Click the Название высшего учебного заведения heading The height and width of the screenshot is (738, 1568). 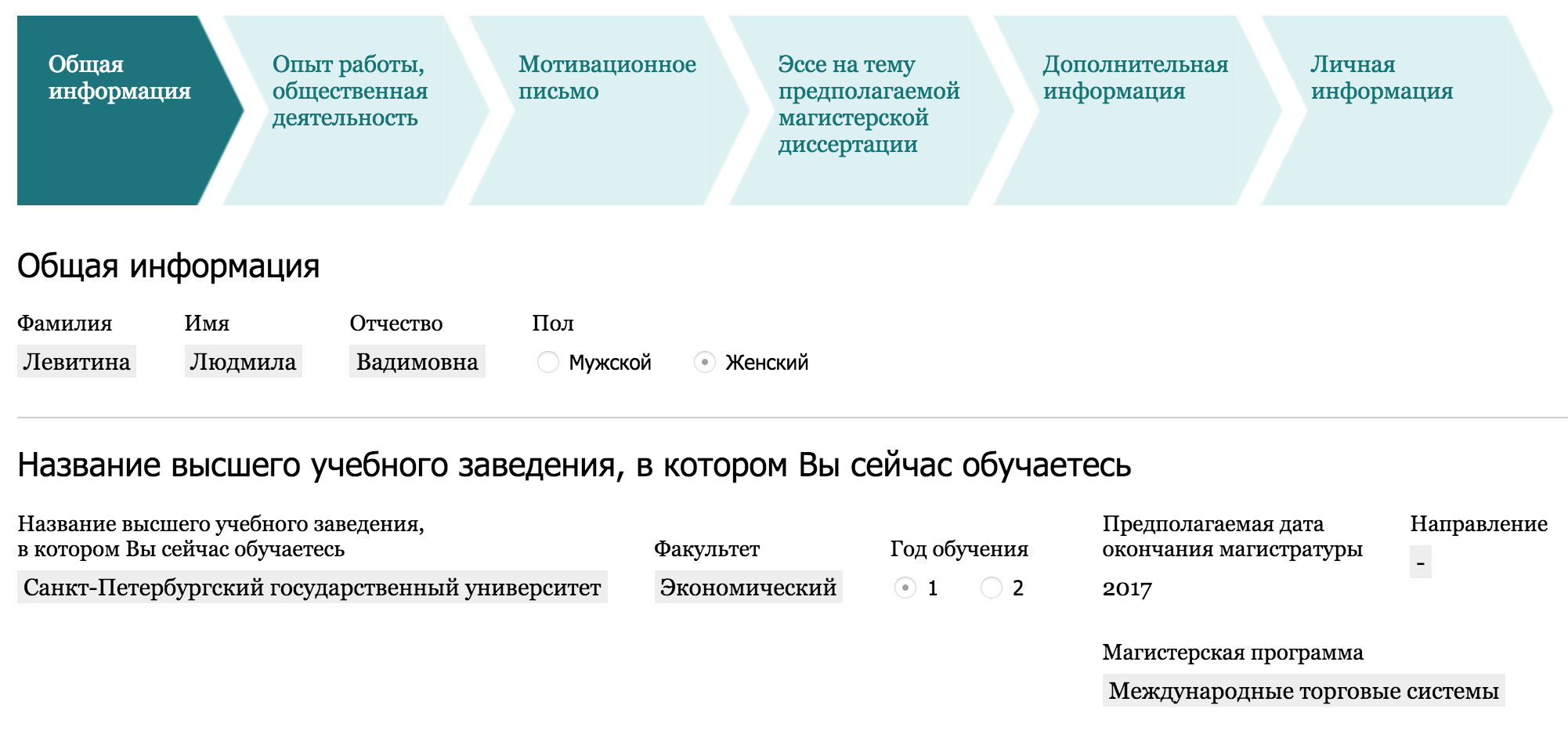574,465
